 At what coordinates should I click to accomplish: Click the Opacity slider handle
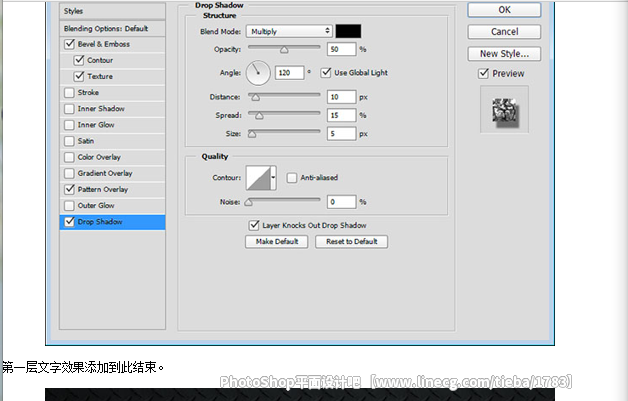[284, 50]
